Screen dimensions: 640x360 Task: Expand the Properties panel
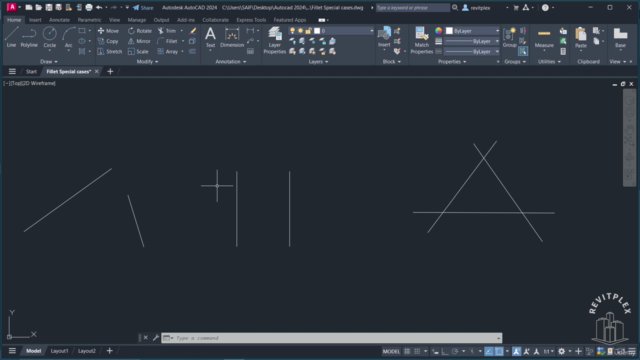point(452,62)
